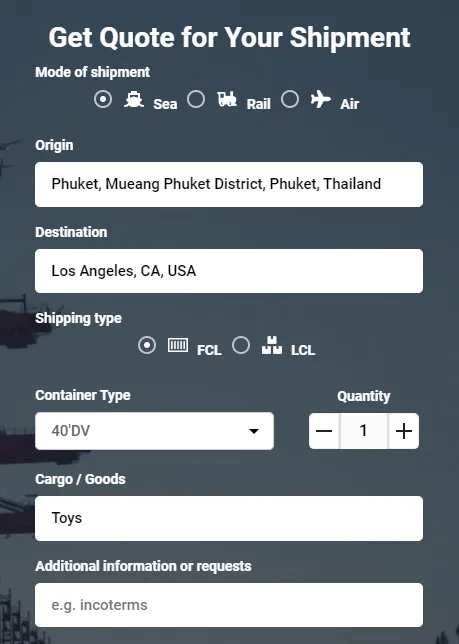The width and height of the screenshot is (459, 644).
Task: Click the airplane icon for Air
Action: pyautogui.click(x=321, y=99)
